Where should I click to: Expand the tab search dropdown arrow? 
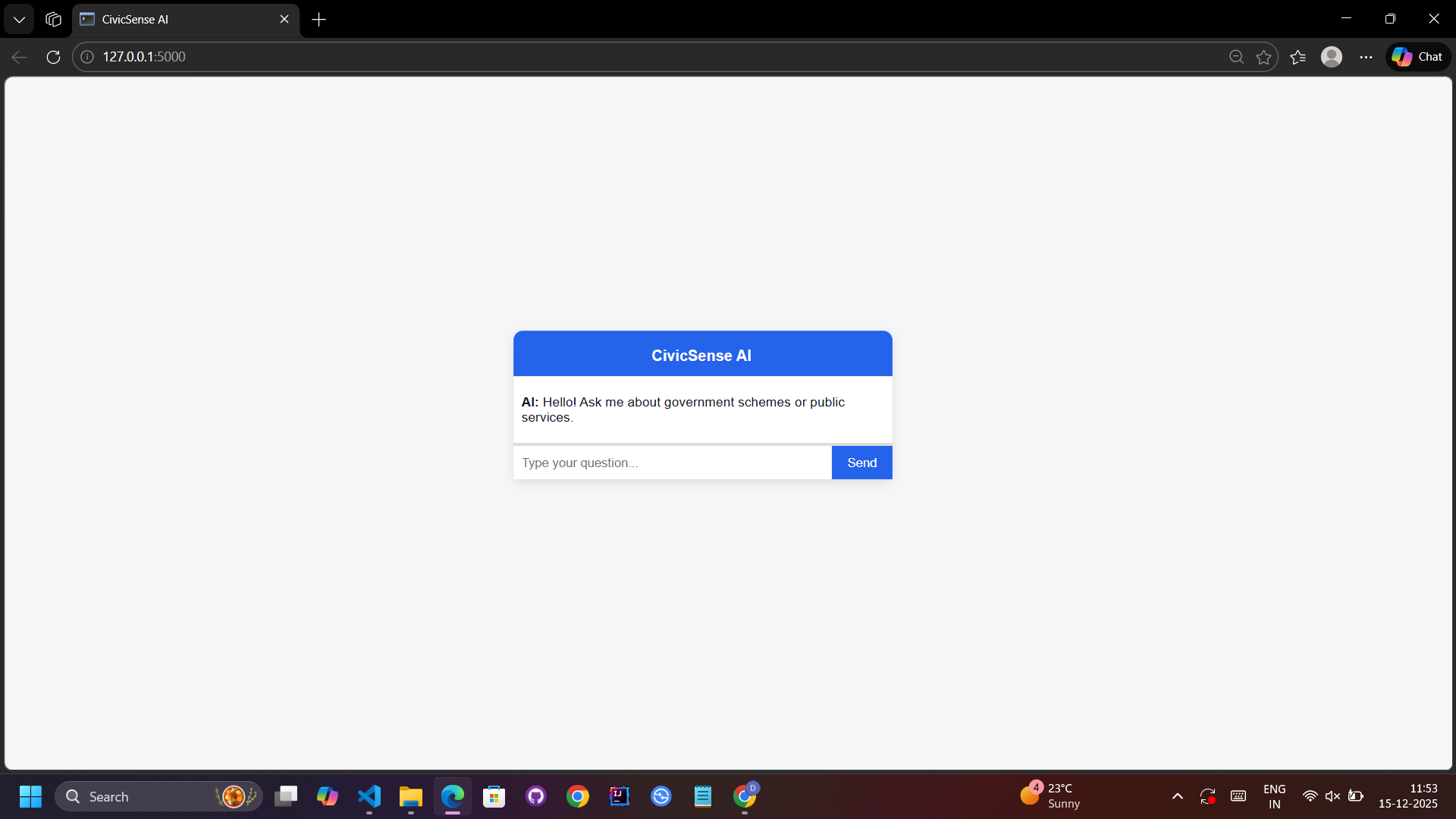tap(19, 20)
